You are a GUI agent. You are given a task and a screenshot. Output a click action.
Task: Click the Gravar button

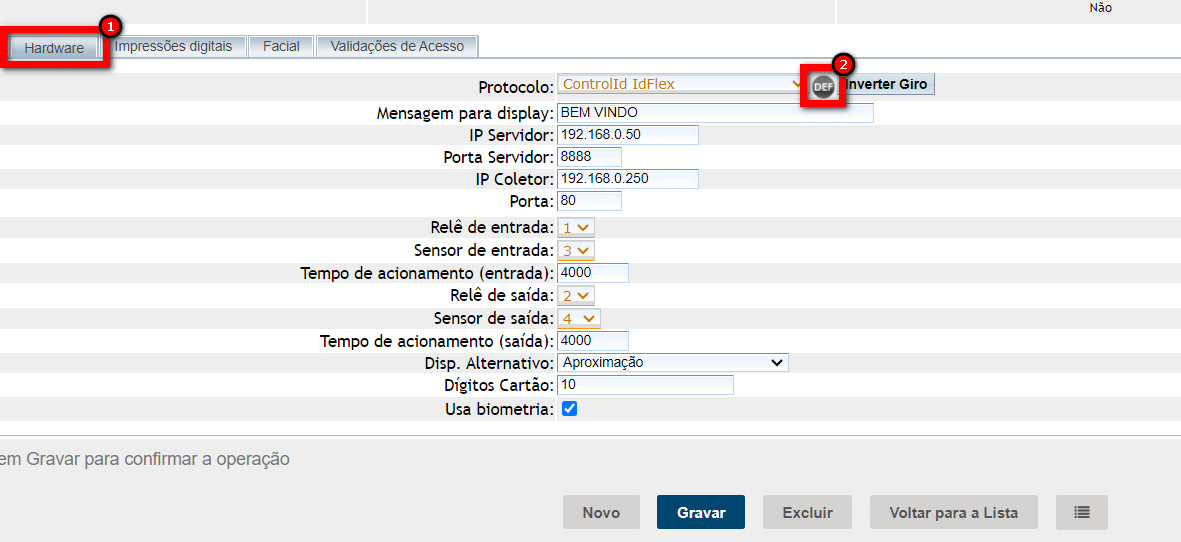700,512
